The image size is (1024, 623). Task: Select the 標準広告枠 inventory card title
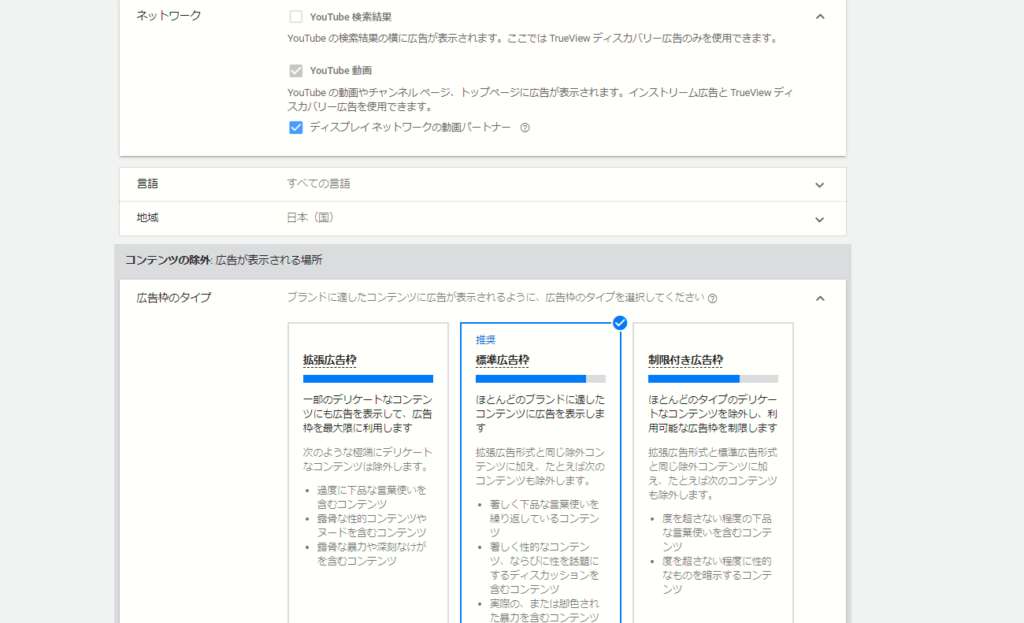pos(502,360)
